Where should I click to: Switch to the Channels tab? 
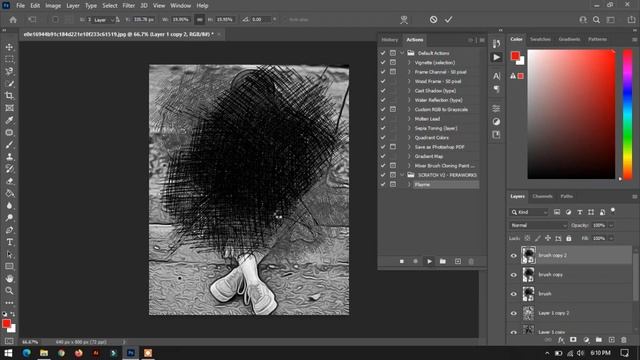tap(542, 196)
